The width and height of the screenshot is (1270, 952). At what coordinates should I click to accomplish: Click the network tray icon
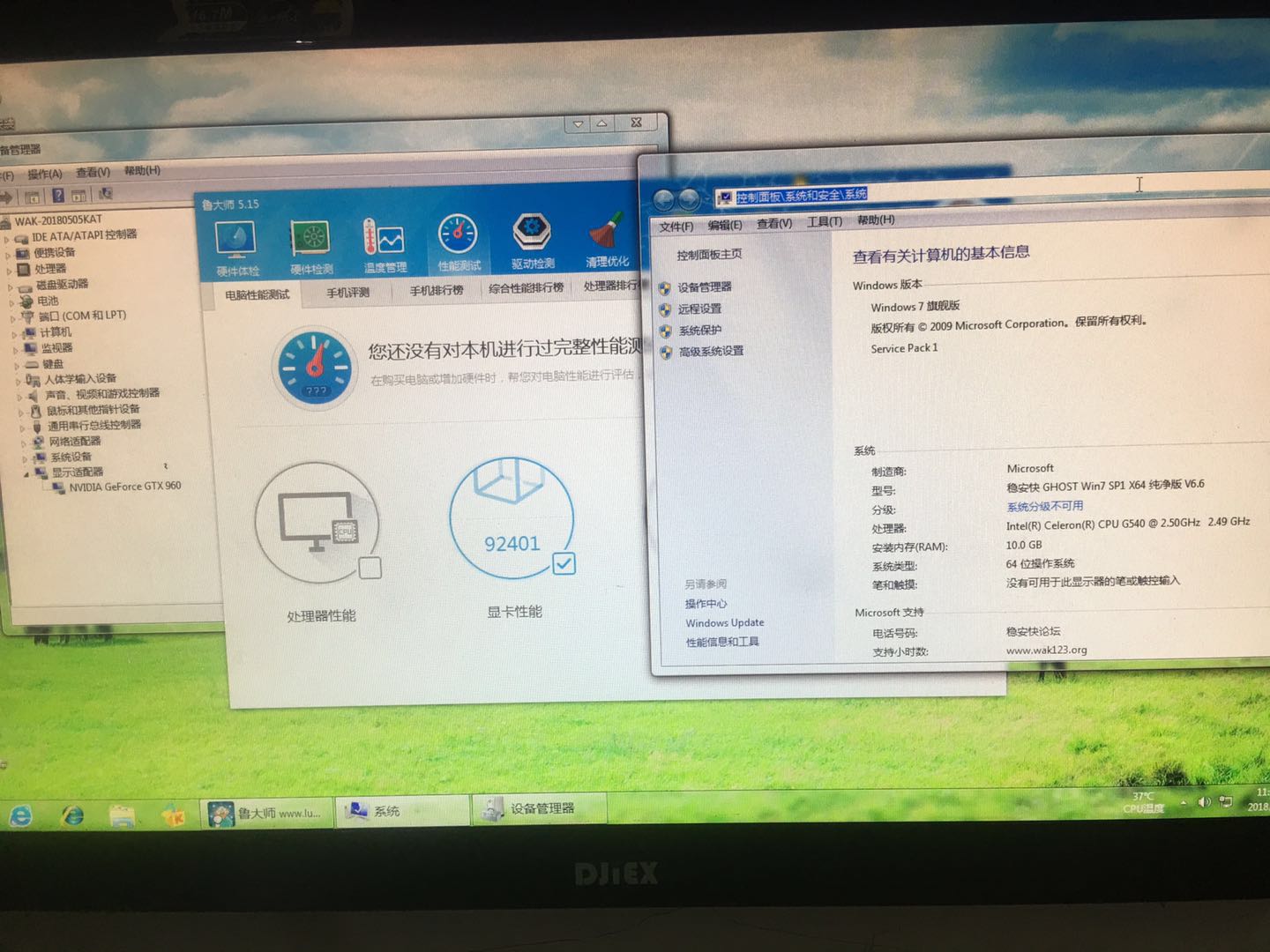1225,801
